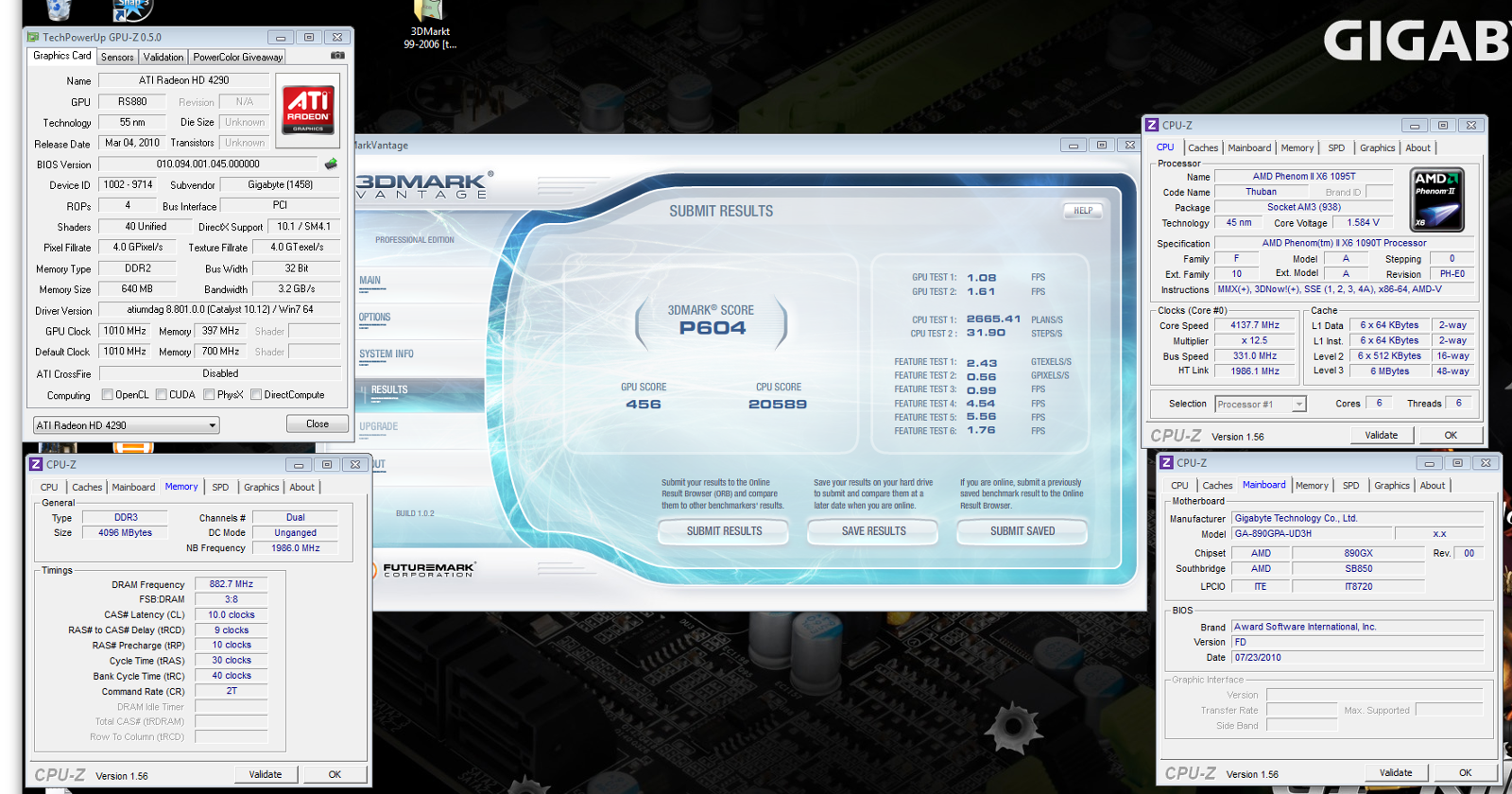Viewport: 1512px width, 794px height.
Task: Open the PowerColor Giveaway tab
Action: click(237, 57)
